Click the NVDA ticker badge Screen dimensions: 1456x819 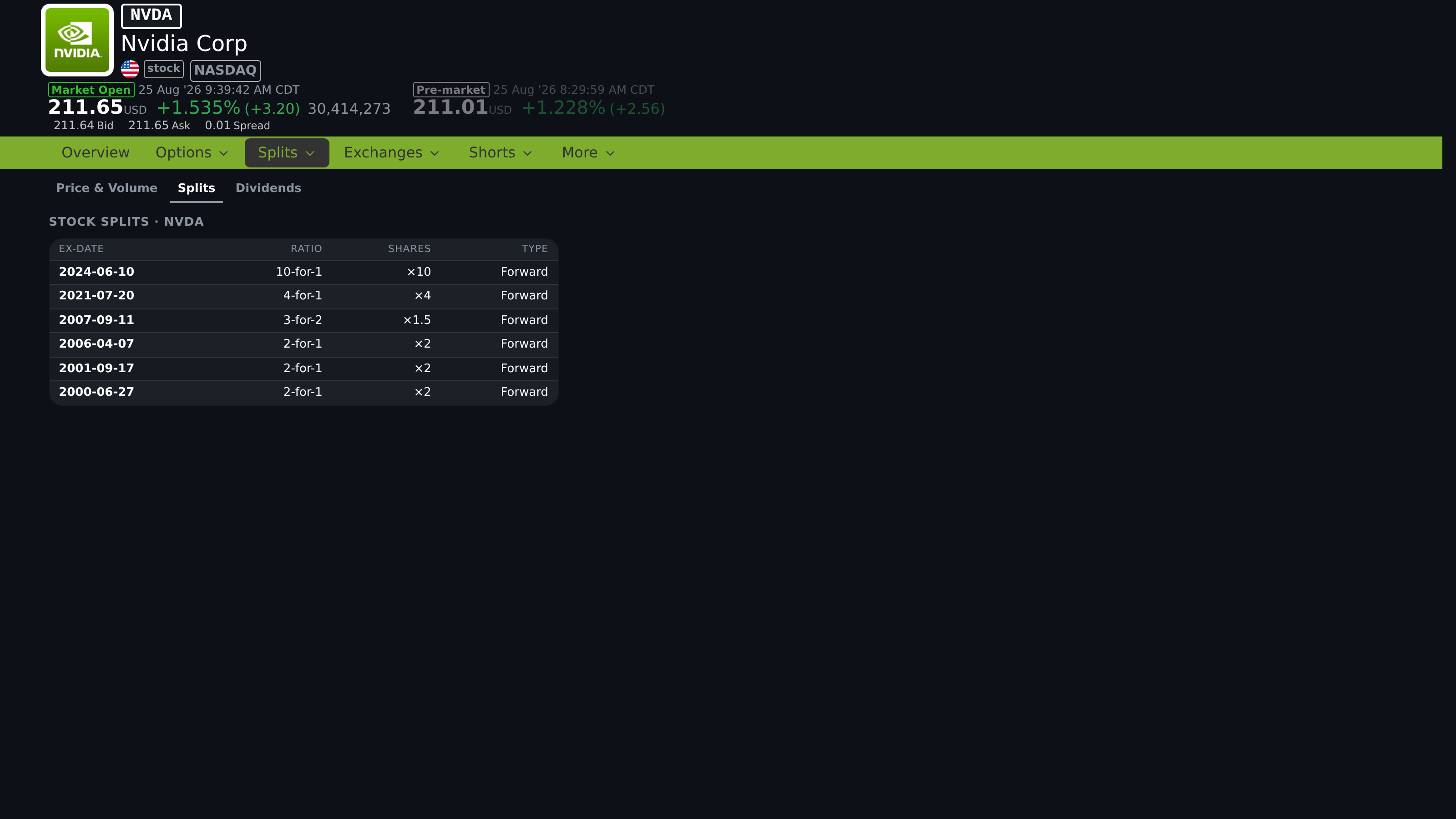click(152, 16)
